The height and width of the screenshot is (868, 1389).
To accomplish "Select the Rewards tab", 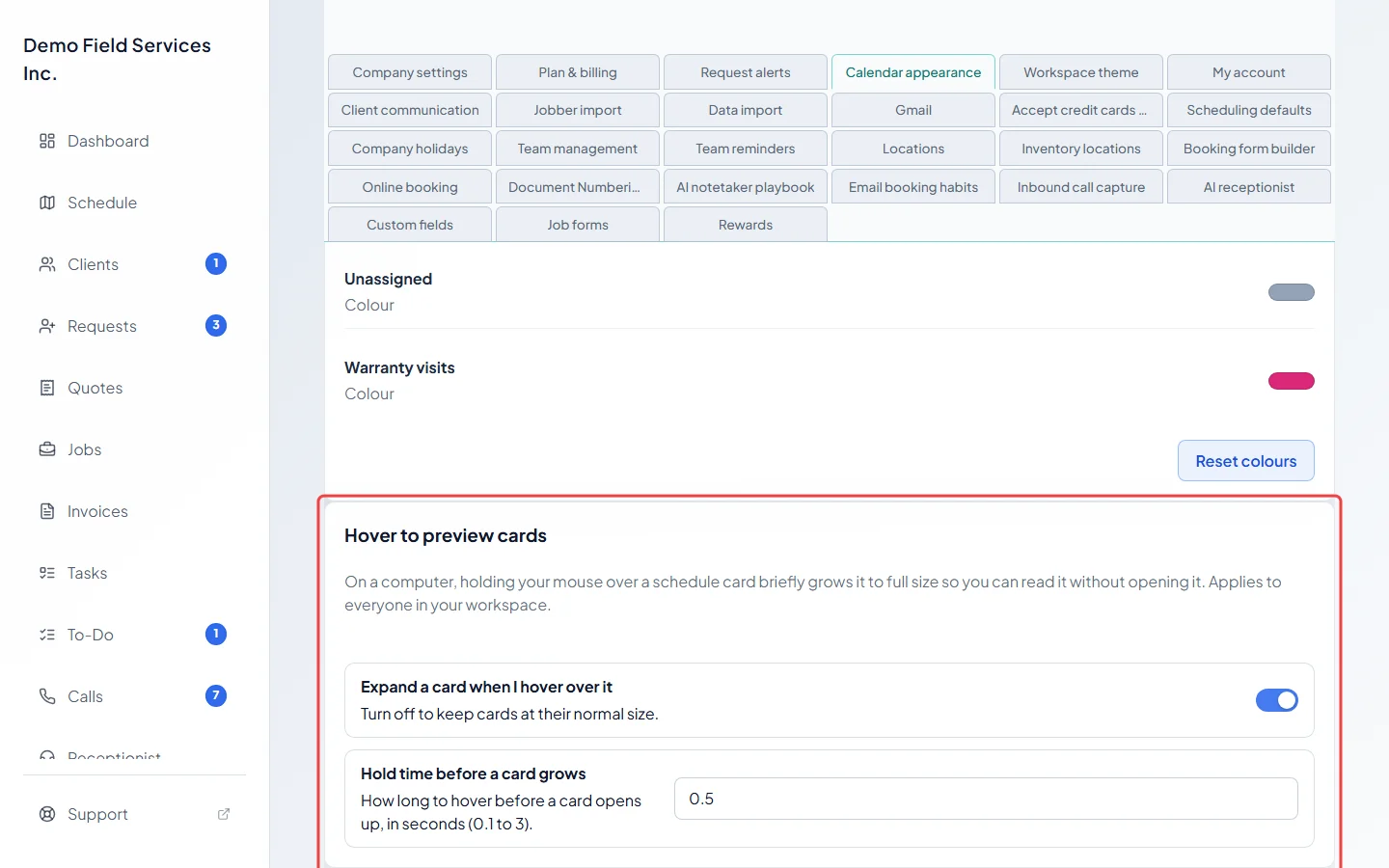I will click(x=746, y=225).
